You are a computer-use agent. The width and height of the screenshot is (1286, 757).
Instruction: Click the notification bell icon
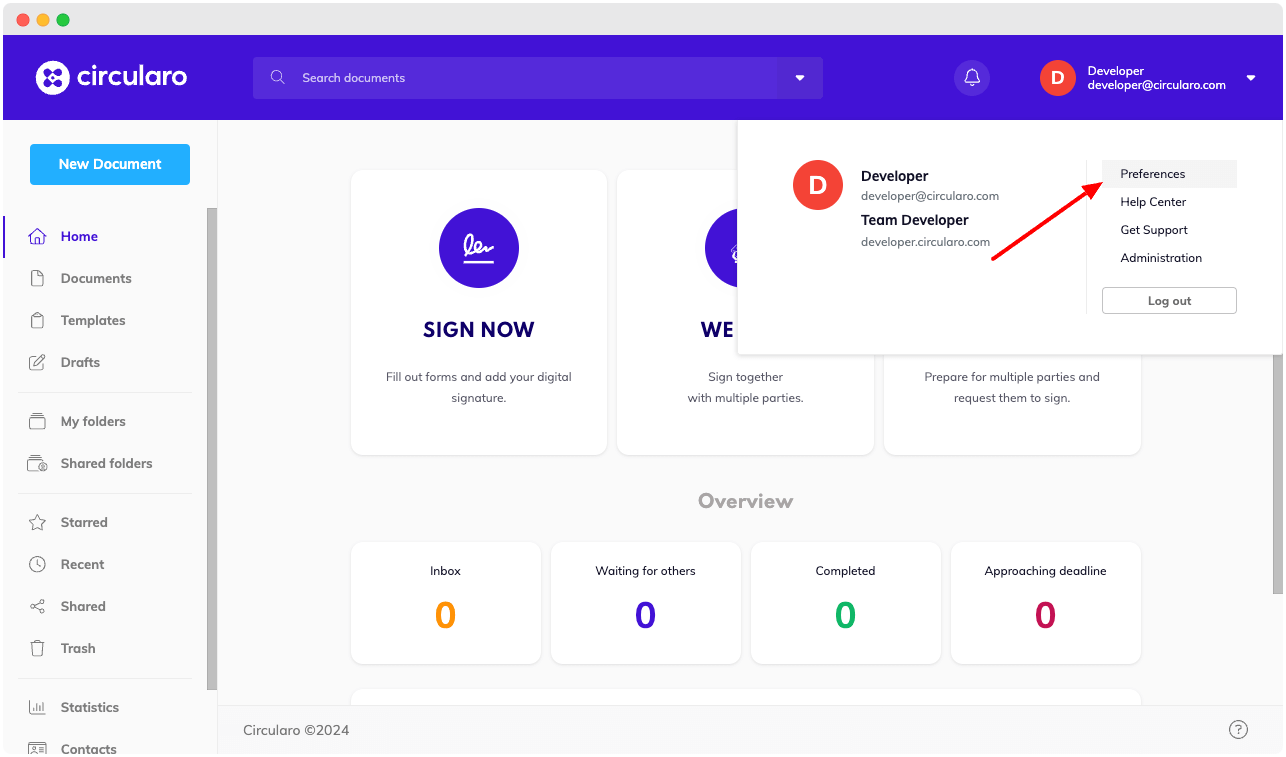(971, 78)
